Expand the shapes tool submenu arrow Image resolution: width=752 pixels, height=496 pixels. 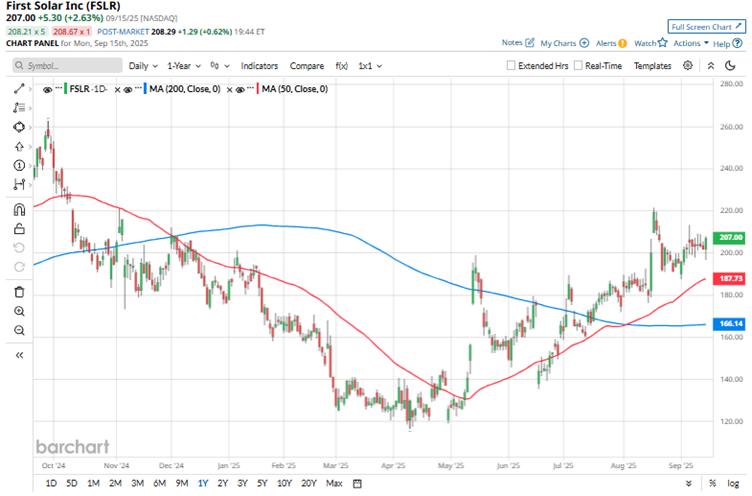pyautogui.click(x=30, y=127)
